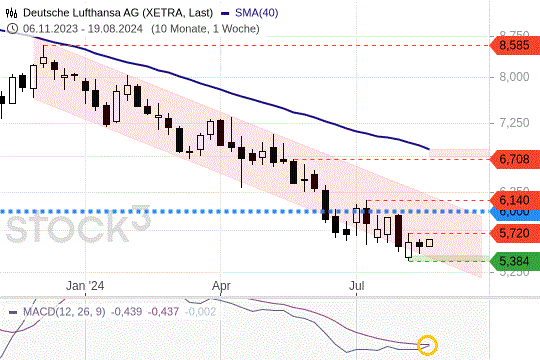Click the SMA(40) indicator label
The image size is (540, 360).
click(x=257, y=13)
